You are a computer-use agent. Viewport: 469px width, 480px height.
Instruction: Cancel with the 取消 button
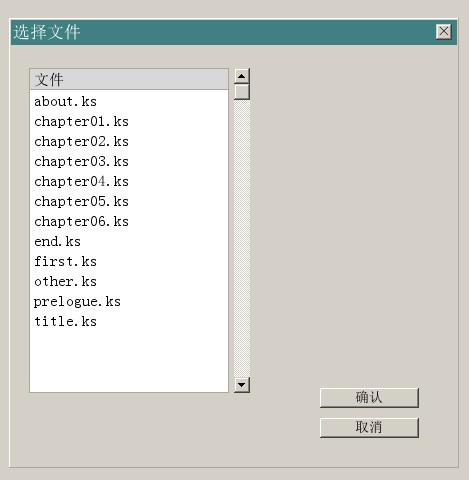369,427
